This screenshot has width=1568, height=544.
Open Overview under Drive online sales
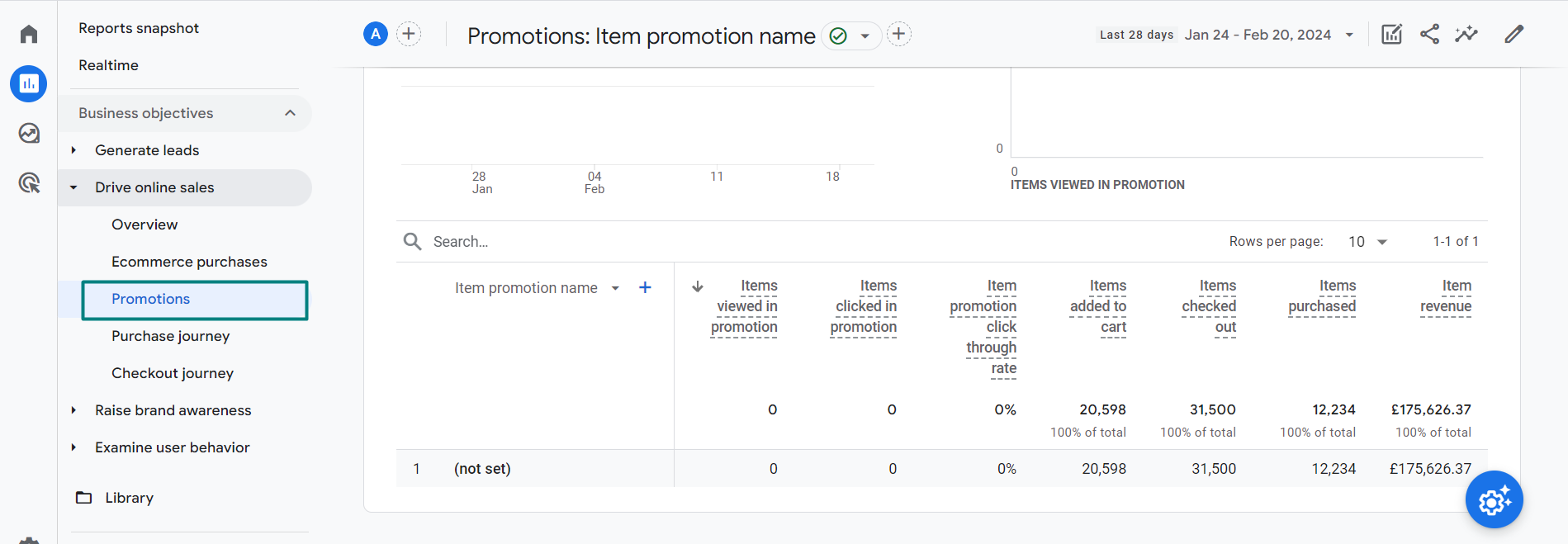pyautogui.click(x=144, y=225)
